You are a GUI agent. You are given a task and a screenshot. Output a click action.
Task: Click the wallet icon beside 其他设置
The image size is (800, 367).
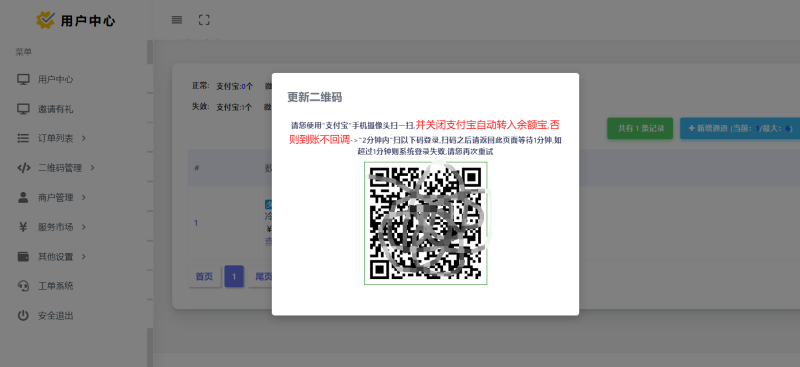pyautogui.click(x=23, y=256)
